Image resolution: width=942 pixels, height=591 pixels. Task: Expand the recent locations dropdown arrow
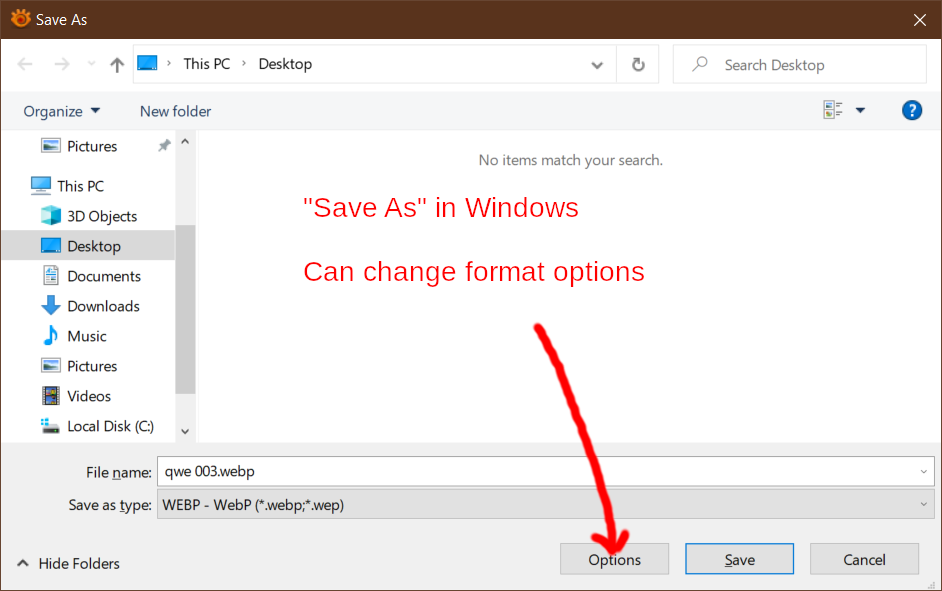(91, 64)
